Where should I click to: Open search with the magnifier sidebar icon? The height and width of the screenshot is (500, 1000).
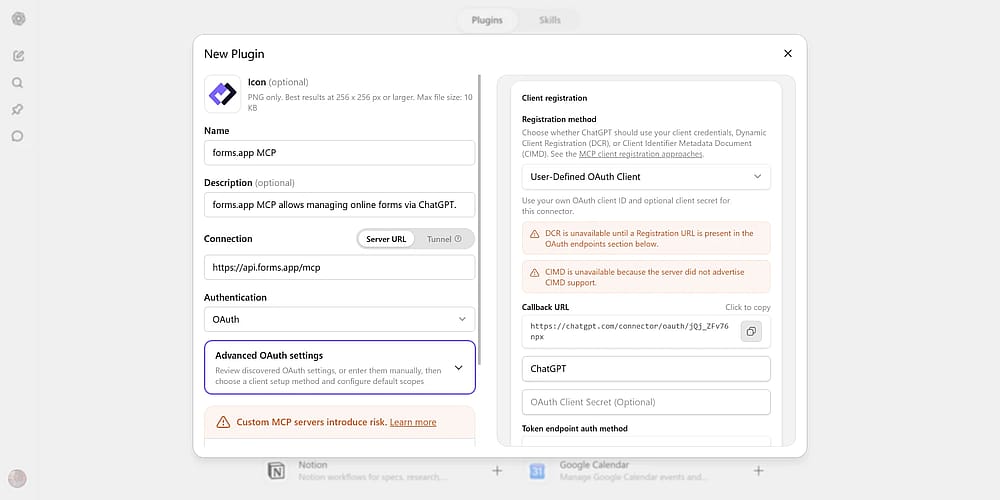(18, 83)
